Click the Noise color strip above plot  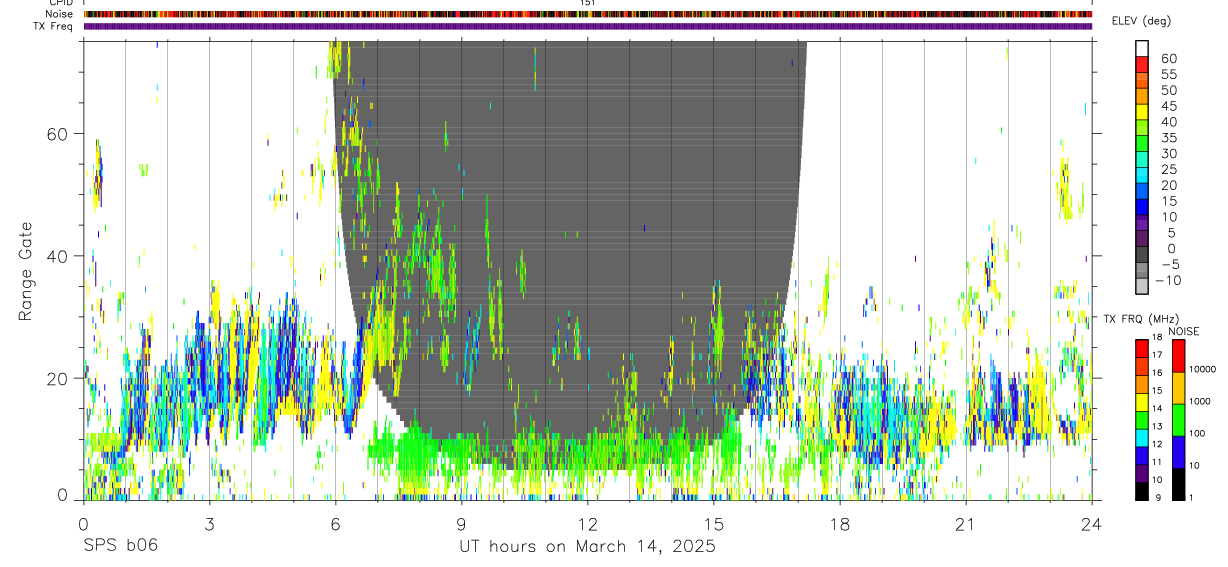click(588, 15)
